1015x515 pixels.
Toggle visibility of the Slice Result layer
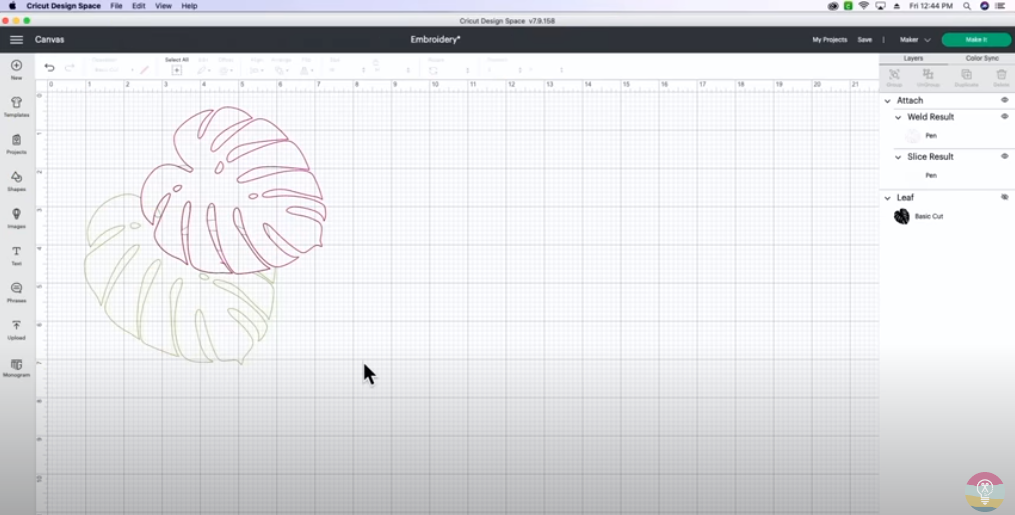(1005, 157)
